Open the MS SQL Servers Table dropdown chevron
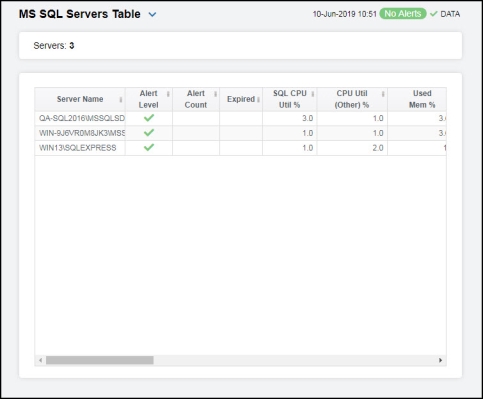The height and width of the screenshot is (399, 483). coord(152,14)
